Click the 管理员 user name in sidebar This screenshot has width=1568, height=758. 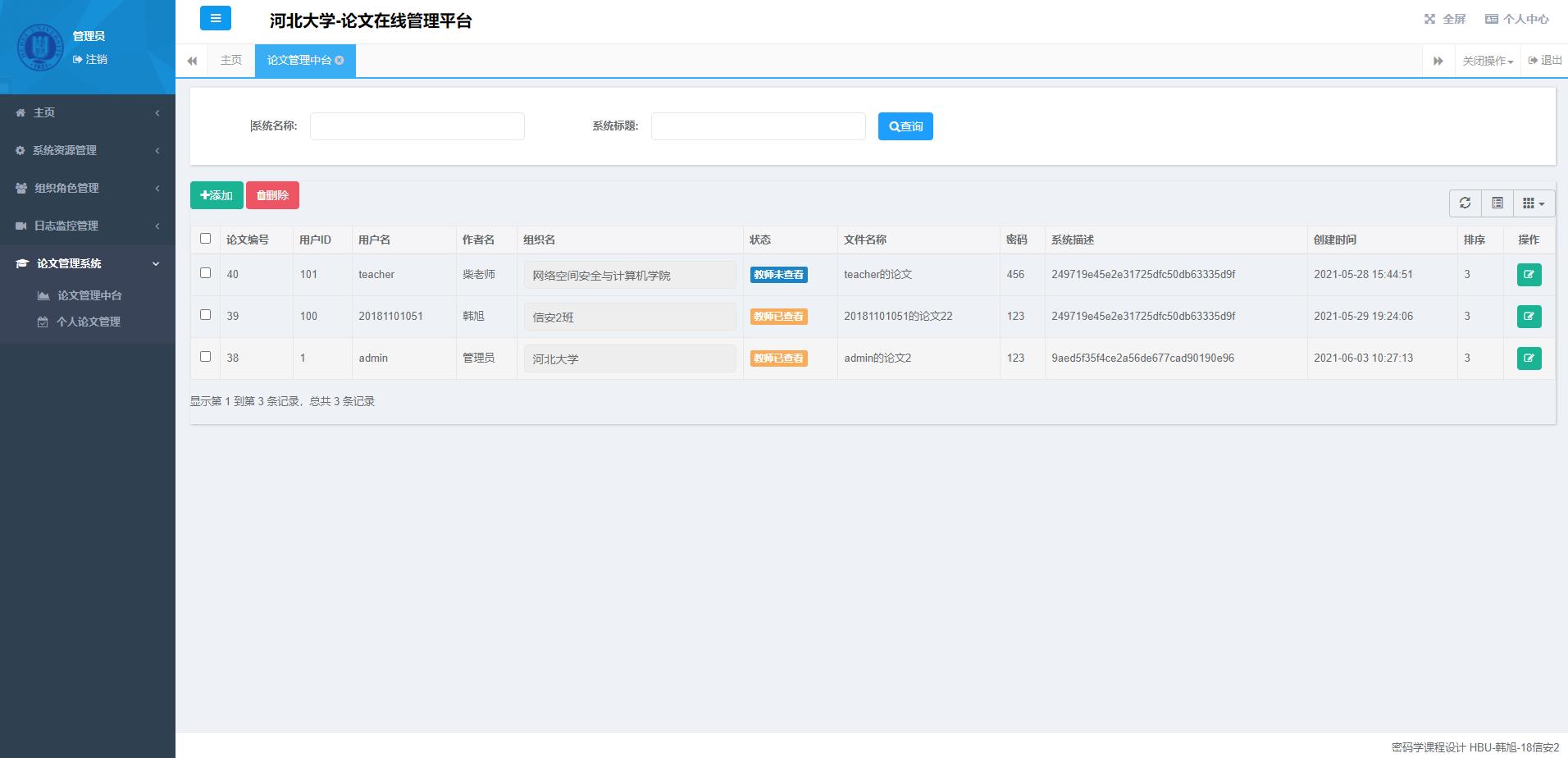pyautogui.click(x=89, y=36)
